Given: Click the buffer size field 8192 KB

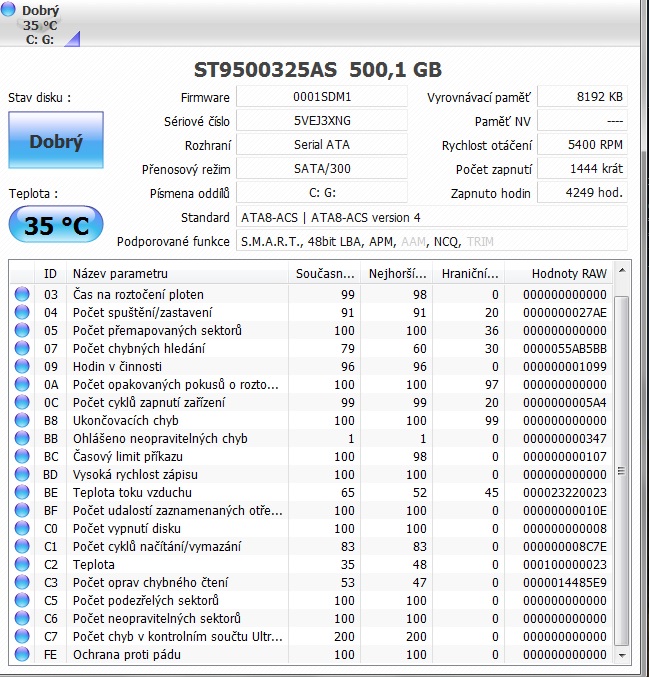Looking at the screenshot, I should click(582, 96).
